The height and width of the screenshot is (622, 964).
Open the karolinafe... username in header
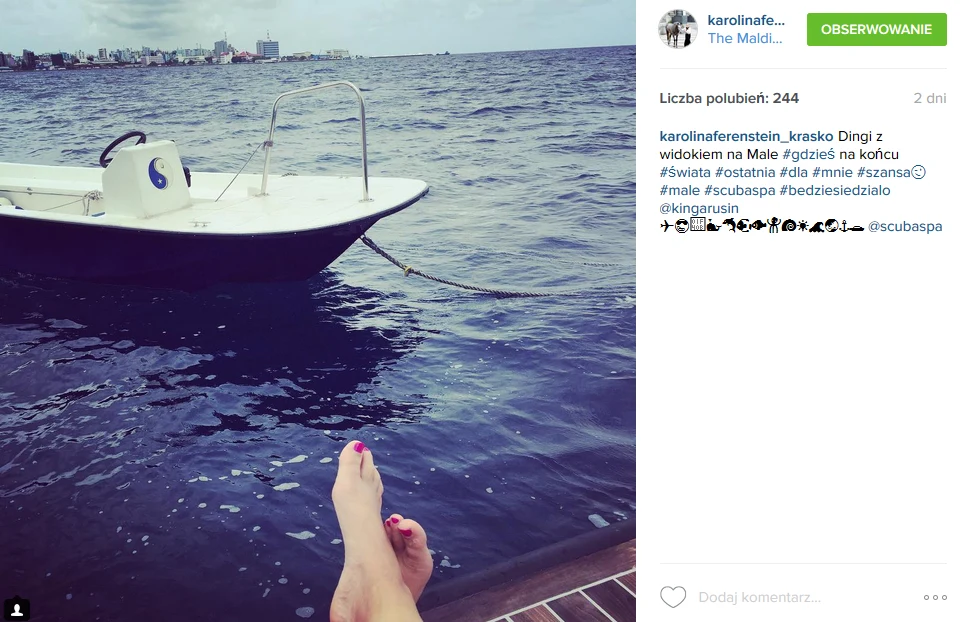(x=746, y=20)
